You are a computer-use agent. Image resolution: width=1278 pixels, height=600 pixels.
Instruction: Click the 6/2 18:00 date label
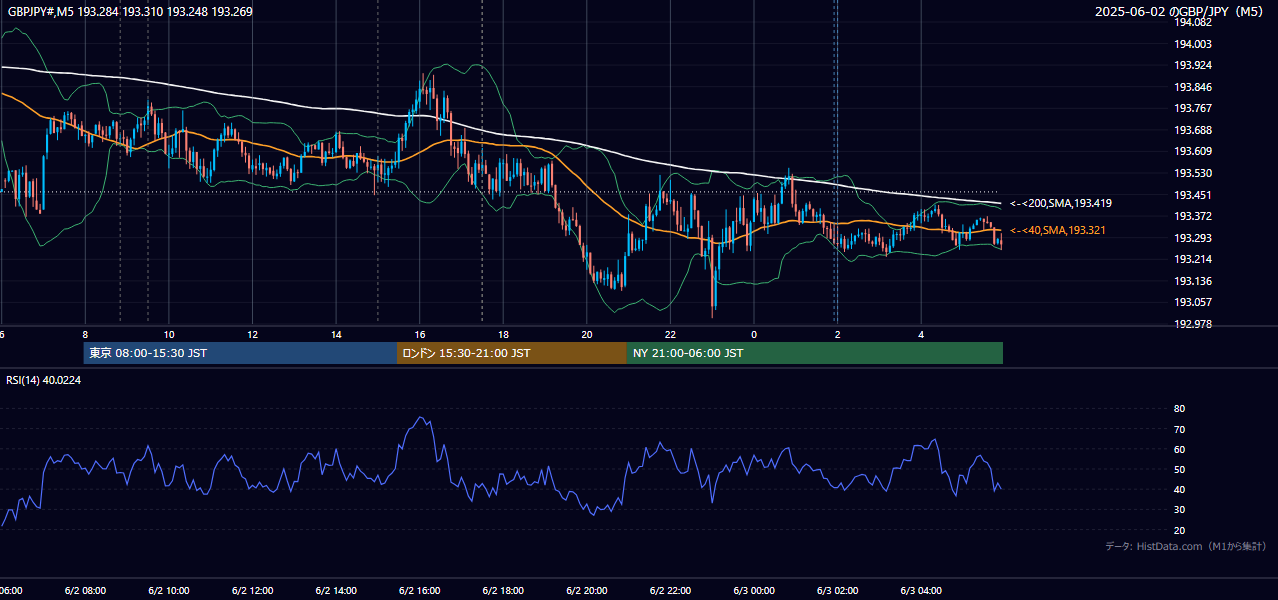504,591
